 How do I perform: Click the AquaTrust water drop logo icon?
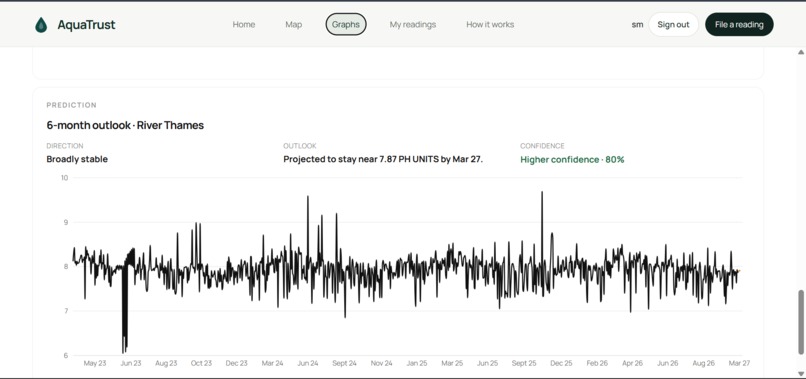click(x=41, y=25)
